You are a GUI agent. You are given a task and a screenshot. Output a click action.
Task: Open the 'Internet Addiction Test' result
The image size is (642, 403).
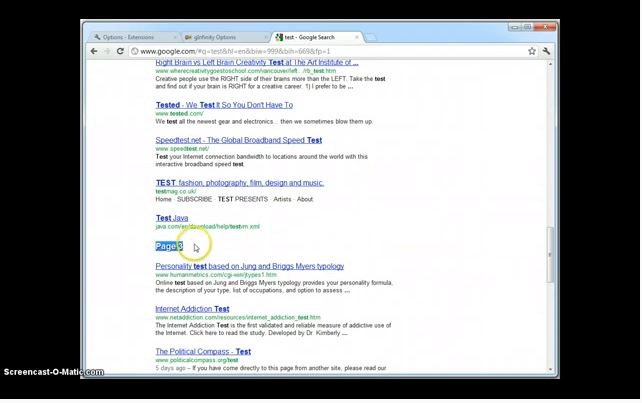192,310
